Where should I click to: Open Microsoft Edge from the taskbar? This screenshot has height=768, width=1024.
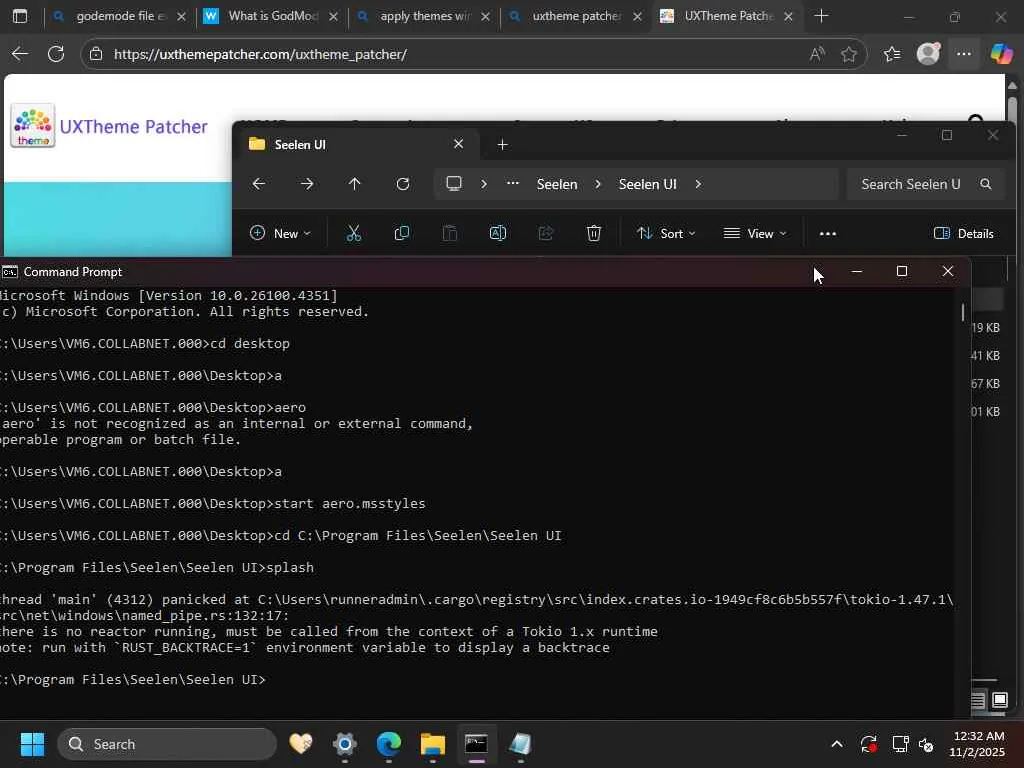point(389,744)
